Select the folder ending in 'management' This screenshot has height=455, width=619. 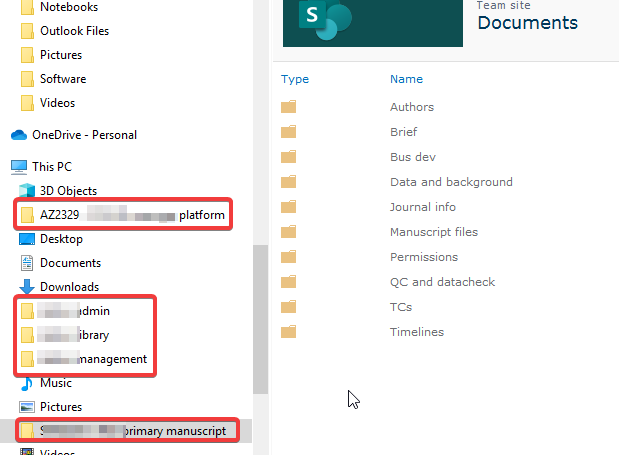coord(84,359)
